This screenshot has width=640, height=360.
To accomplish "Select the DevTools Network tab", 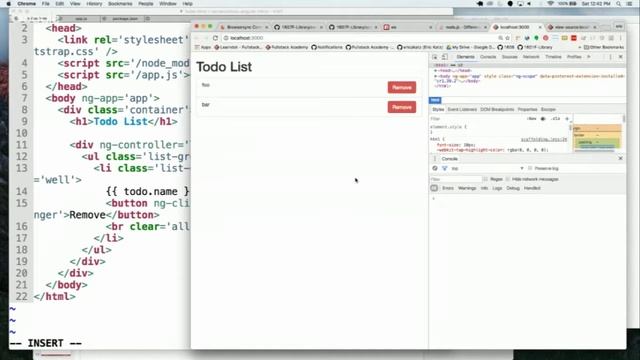I will 531,57.
